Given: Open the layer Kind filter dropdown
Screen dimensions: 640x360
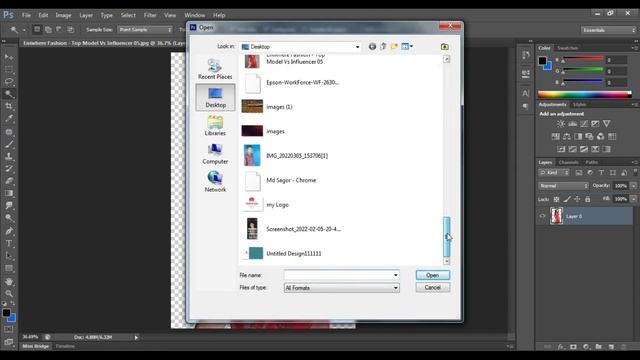Looking at the screenshot, I should click(x=554, y=173).
